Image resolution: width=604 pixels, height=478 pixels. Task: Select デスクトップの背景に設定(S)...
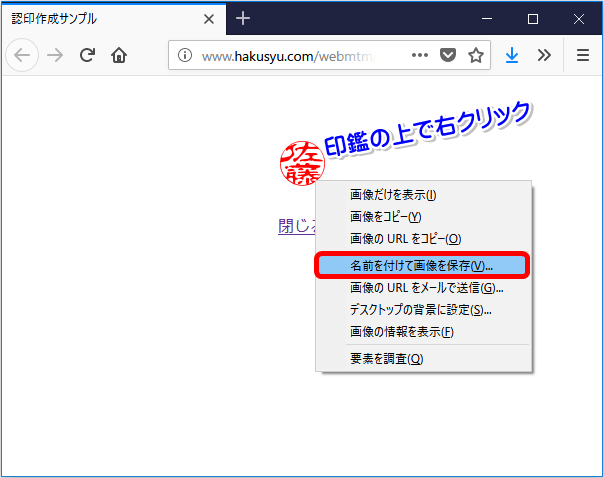[424, 310]
